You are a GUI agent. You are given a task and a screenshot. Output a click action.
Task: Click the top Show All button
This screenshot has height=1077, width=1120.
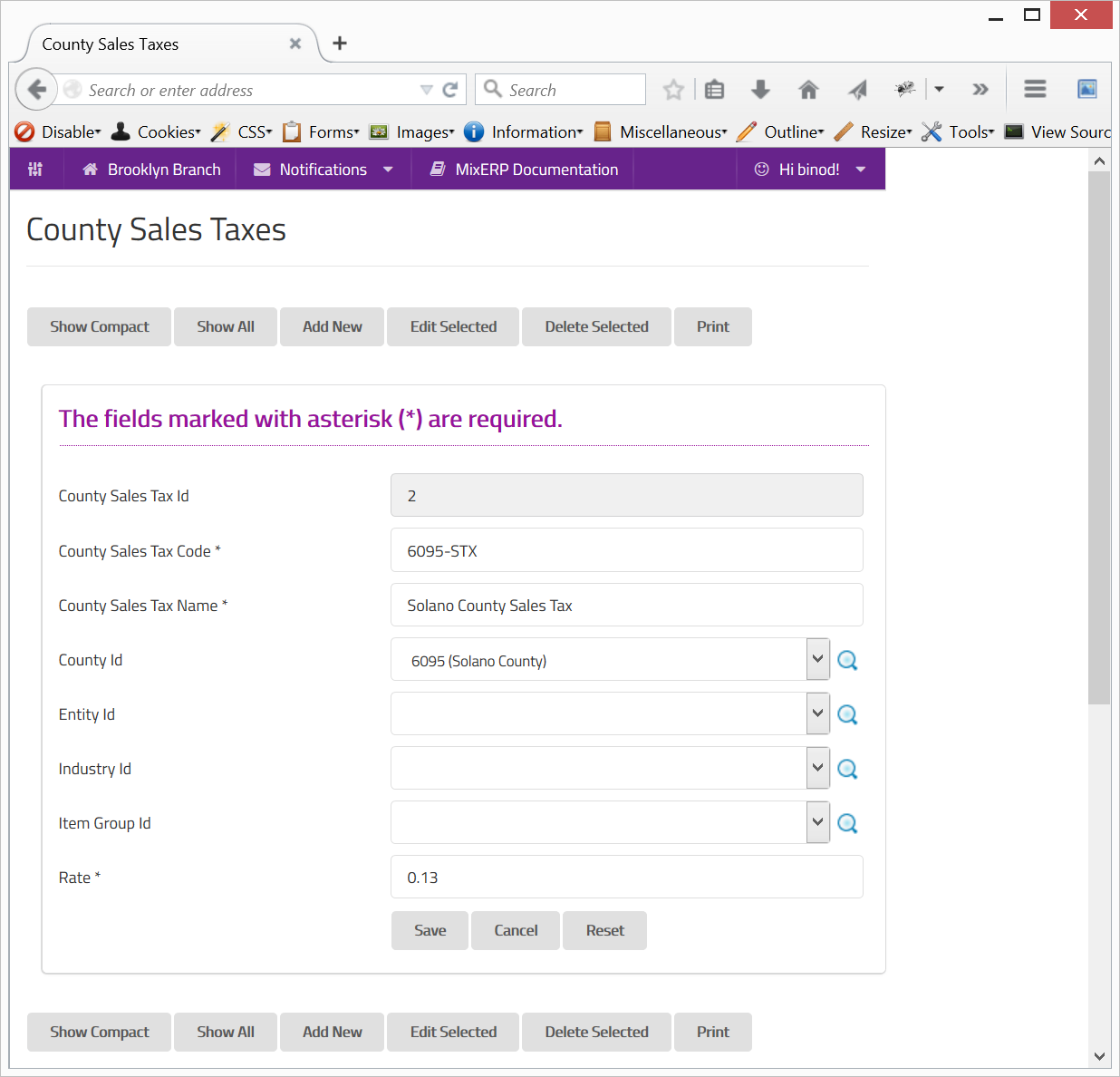click(226, 326)
